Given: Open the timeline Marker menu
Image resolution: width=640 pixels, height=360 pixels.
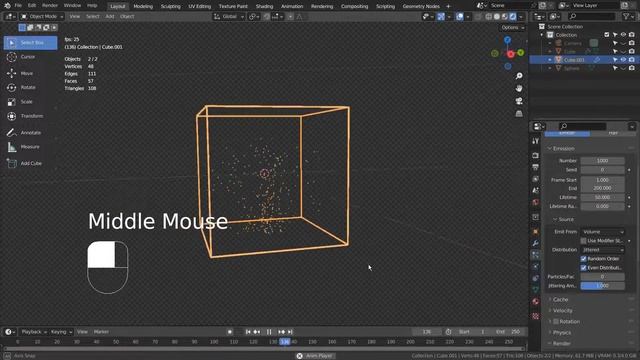Looking at the screenshot, I should pos(101,332).
